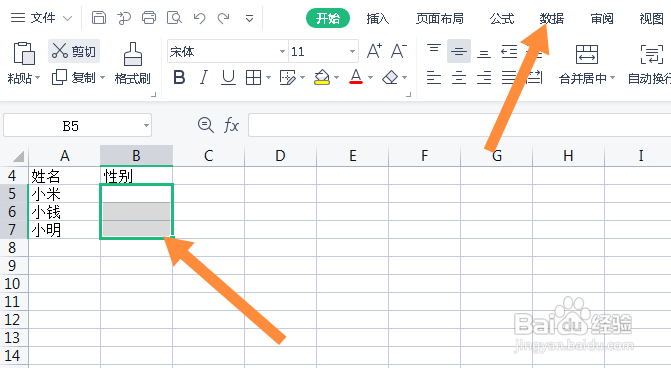Click the eraser clear format icon

coord(390,77)
